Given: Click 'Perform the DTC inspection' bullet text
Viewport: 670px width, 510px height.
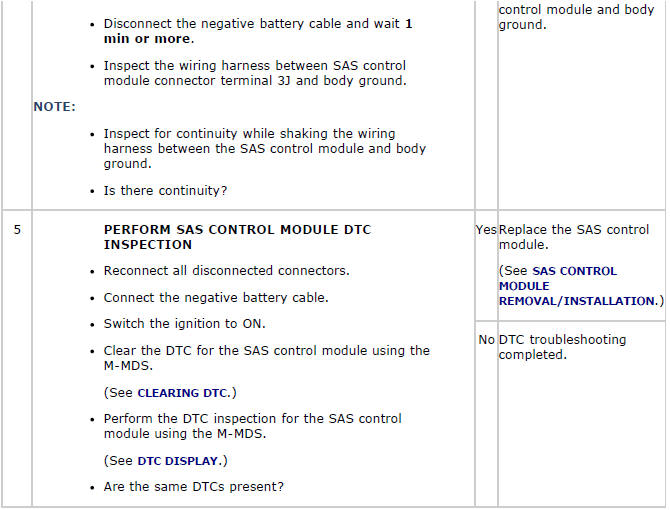Looking at the screenshot, I should pos(253,426).
